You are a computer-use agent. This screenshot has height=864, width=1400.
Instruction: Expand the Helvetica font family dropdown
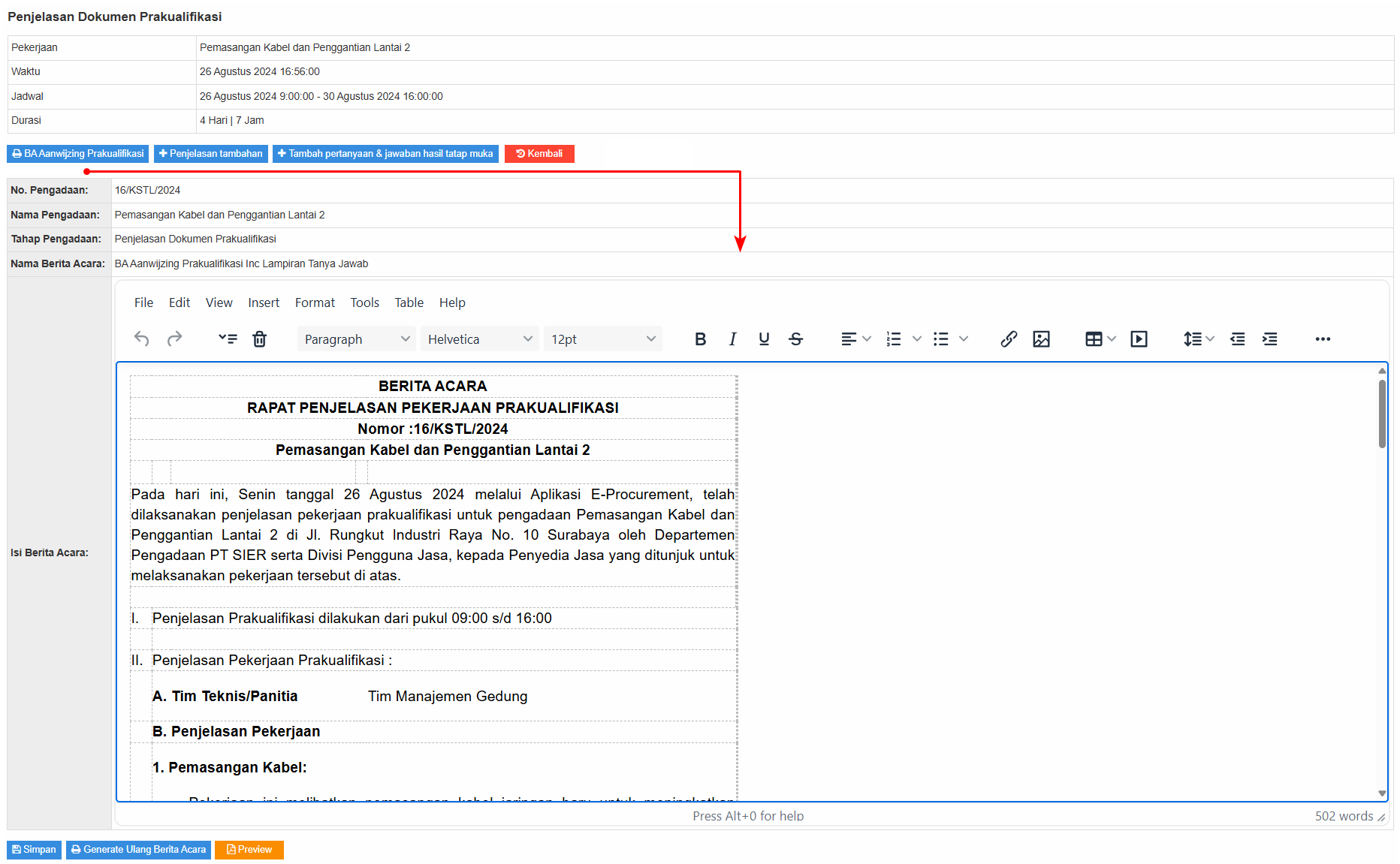tap(479, 339)
